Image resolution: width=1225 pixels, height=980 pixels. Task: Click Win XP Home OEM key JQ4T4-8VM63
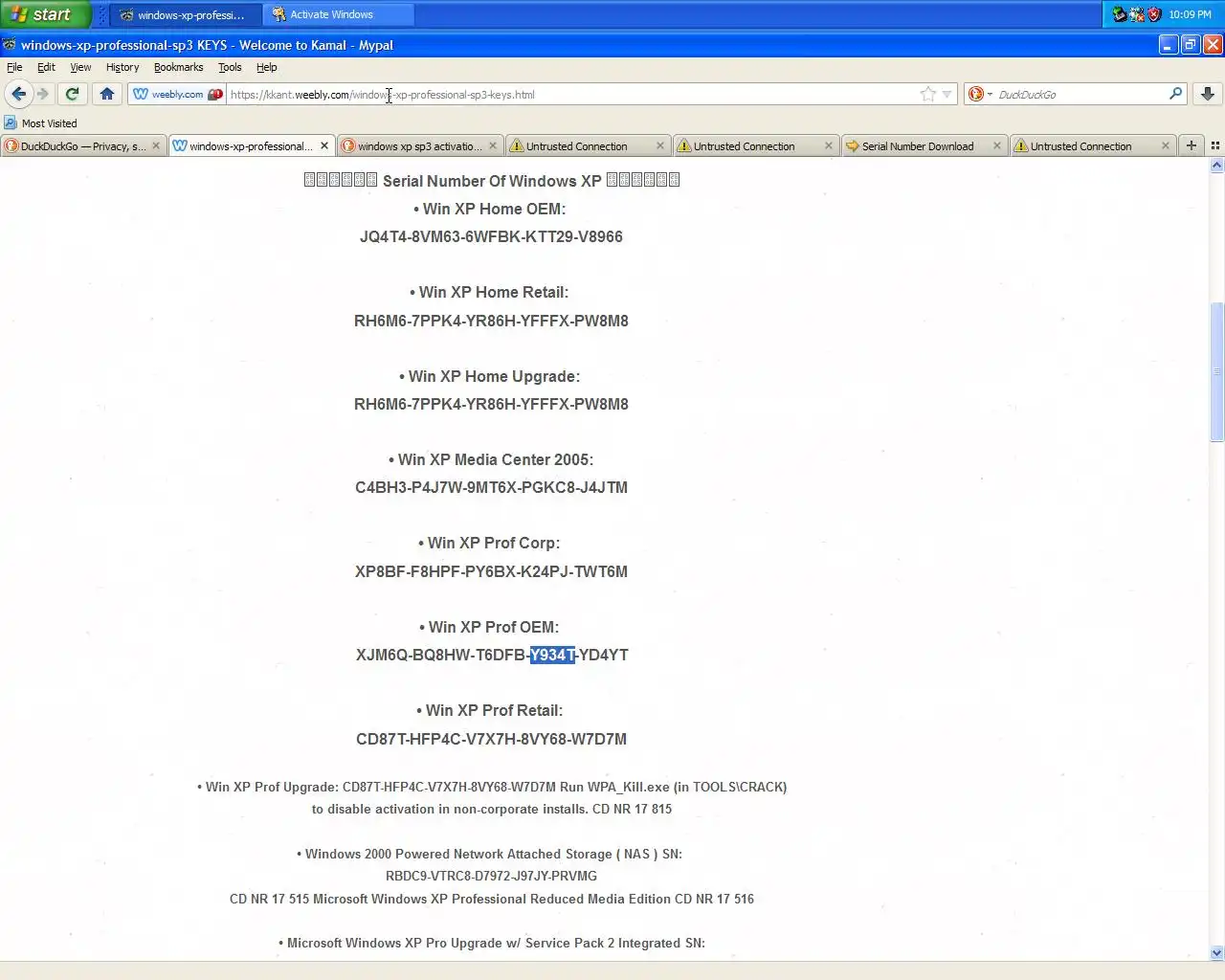pos(491,236)
